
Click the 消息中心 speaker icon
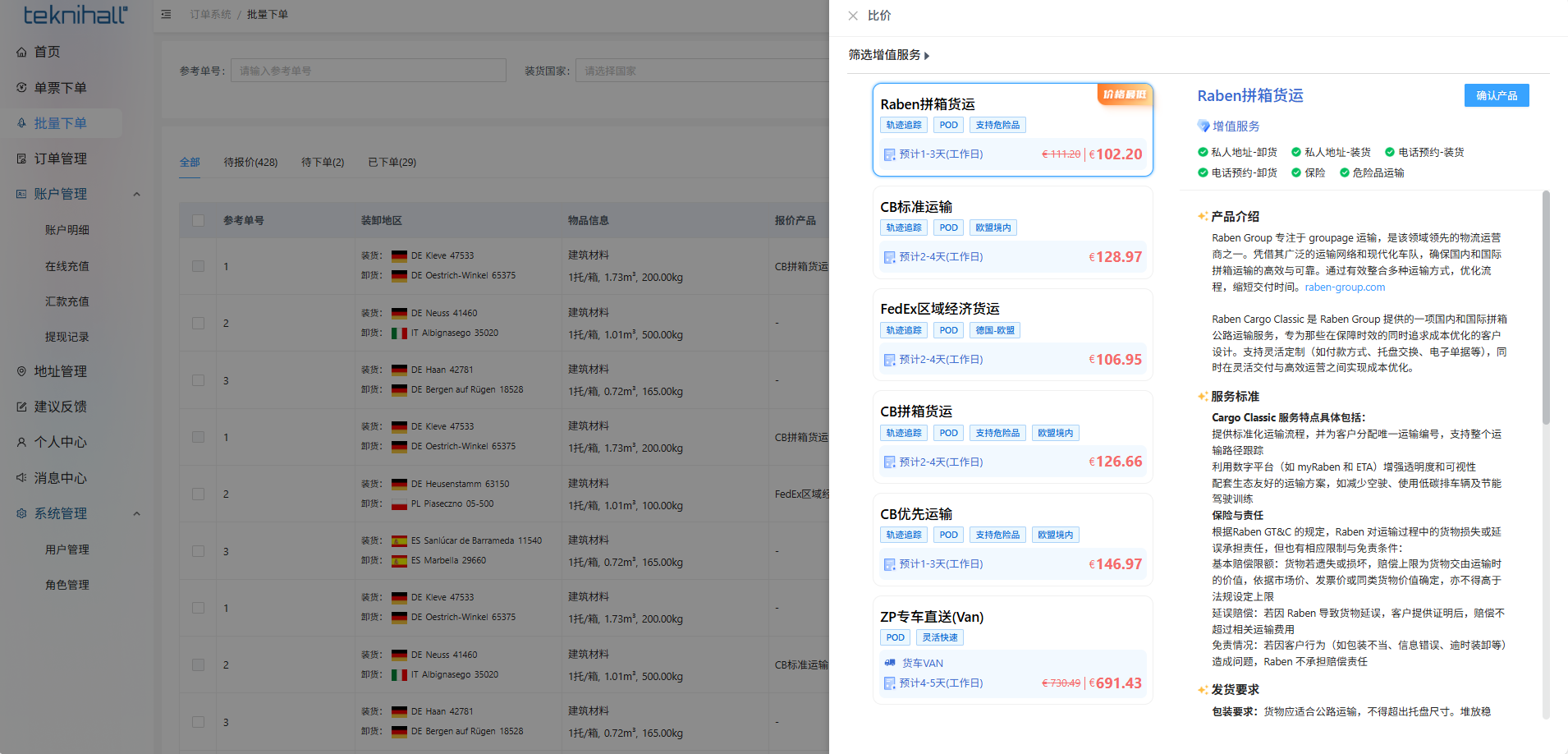click(21, 477)
